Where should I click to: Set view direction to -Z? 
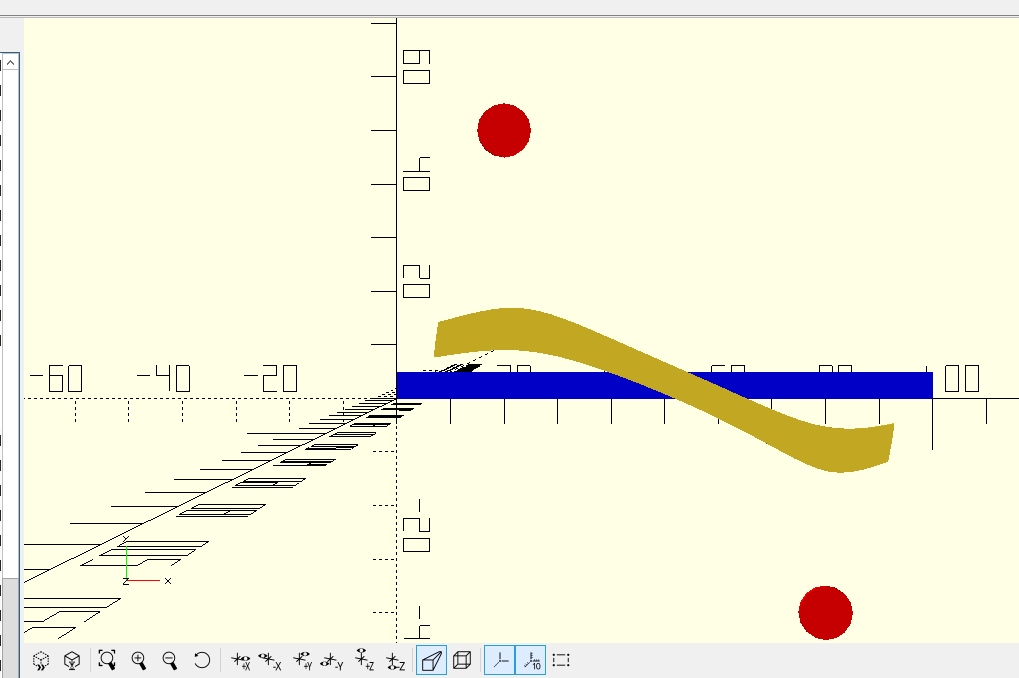396,660
